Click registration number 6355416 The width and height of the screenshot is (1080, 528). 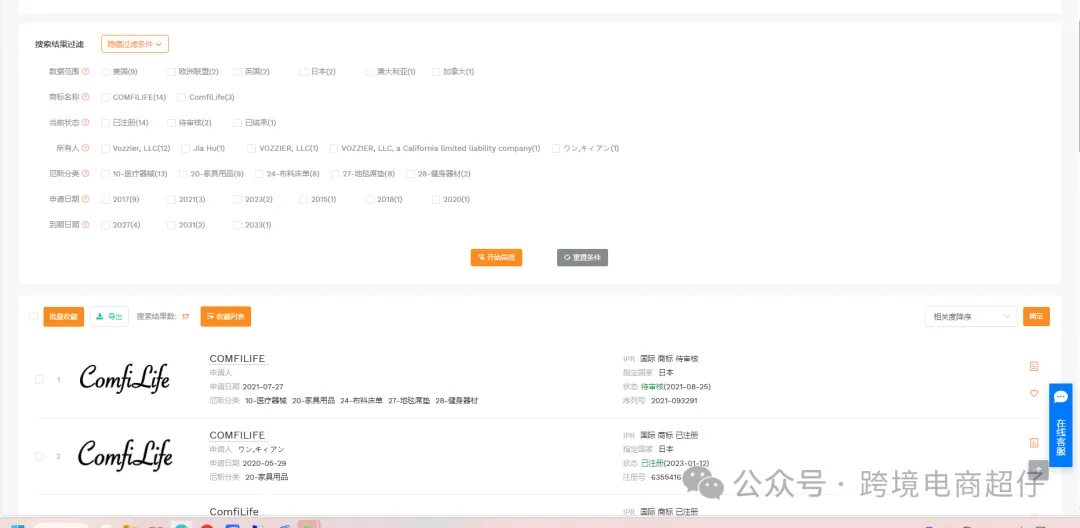666,477
